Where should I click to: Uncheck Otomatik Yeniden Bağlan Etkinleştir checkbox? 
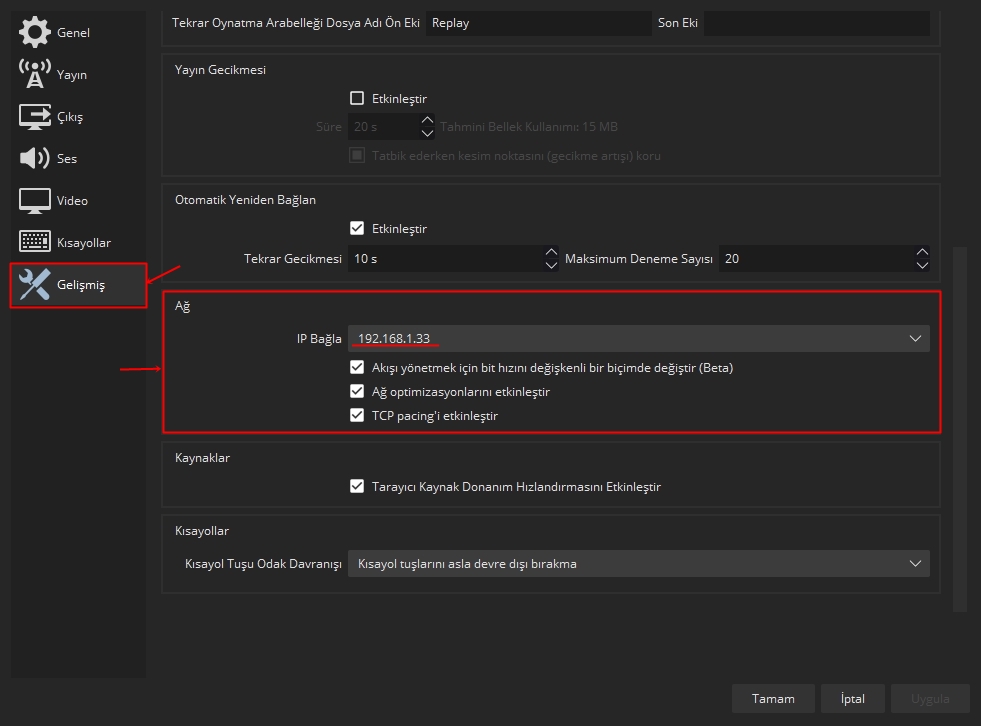point(357,228)
